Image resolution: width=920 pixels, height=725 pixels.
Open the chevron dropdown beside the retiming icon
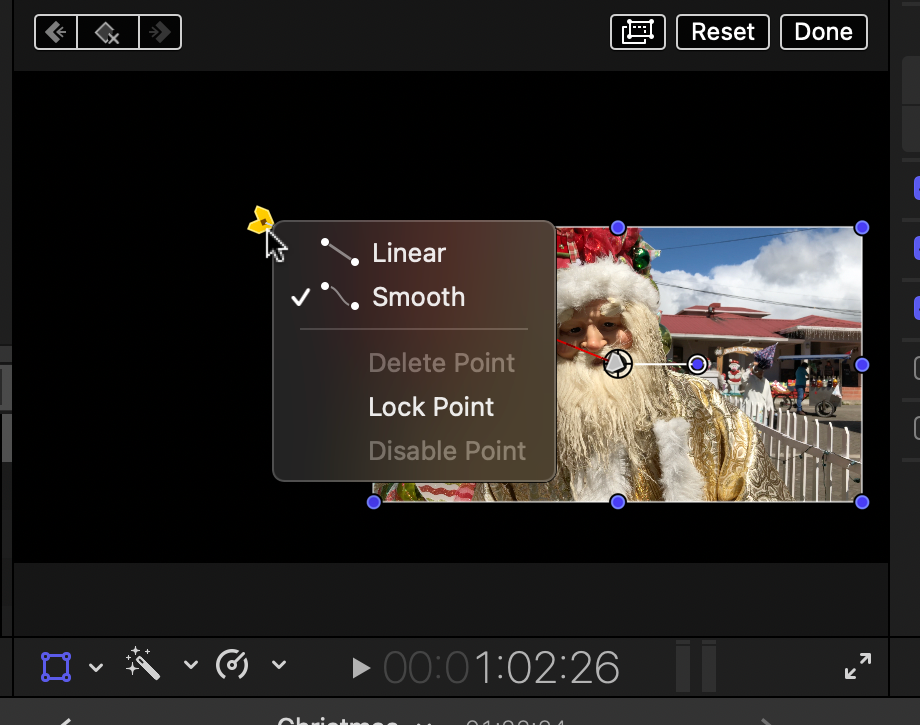[x=279, y=665]
